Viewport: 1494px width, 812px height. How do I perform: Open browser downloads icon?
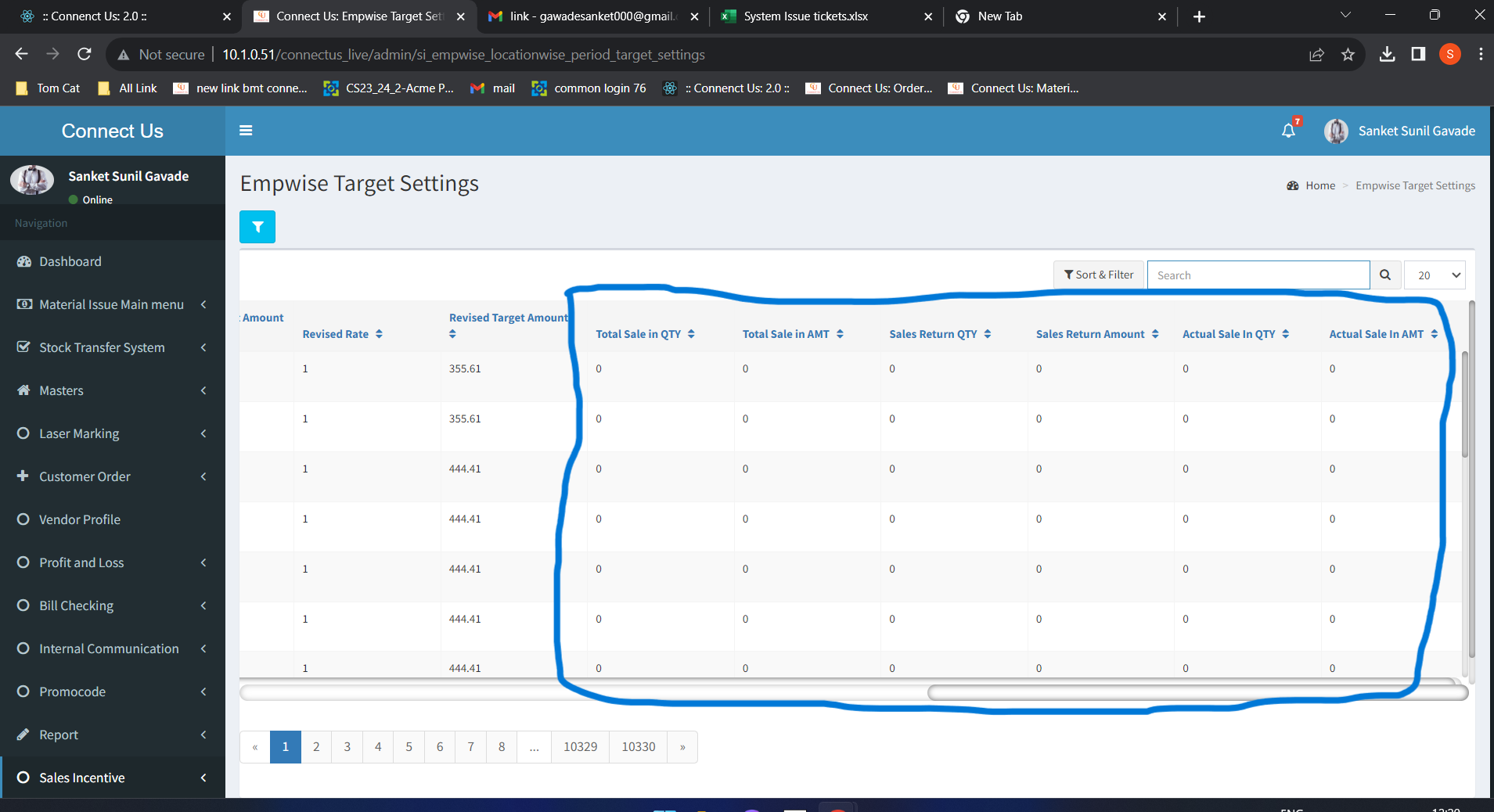(x=1387, y=54)
